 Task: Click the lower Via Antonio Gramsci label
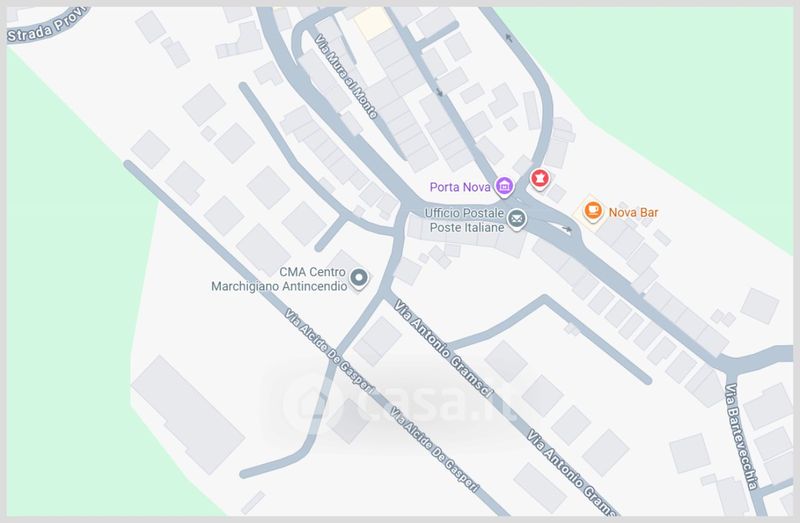pyautogui.click(x=572, y=472)
